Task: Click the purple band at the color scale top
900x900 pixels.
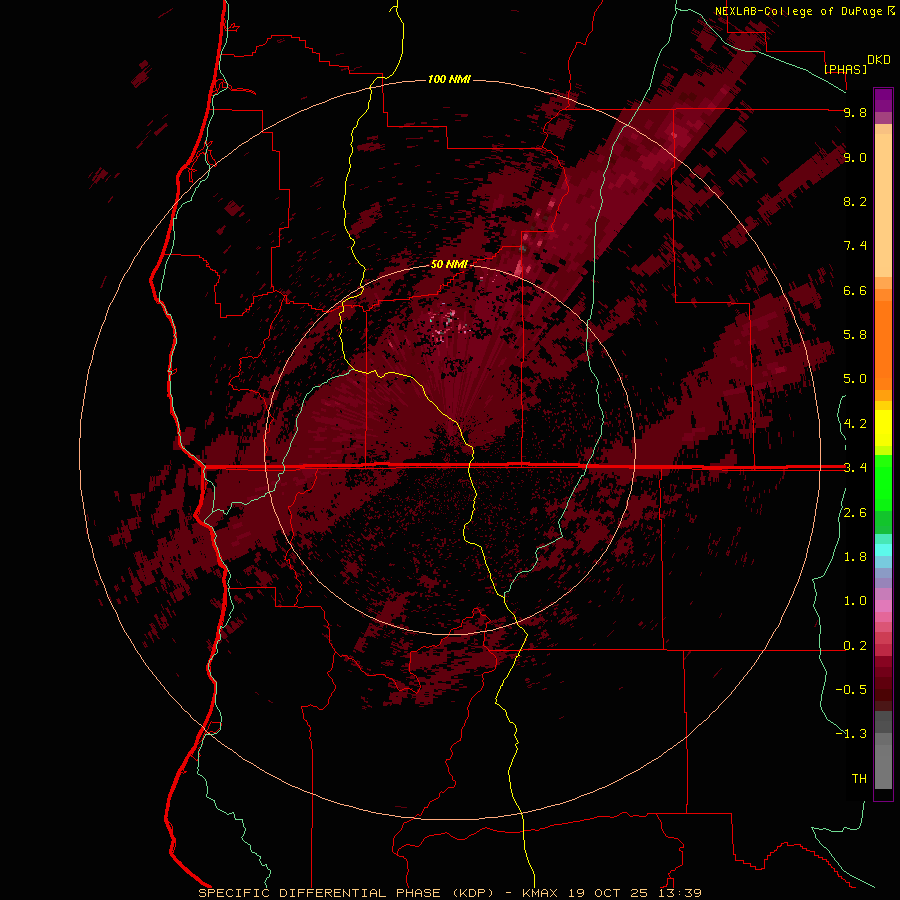Action: click(883, 100)
